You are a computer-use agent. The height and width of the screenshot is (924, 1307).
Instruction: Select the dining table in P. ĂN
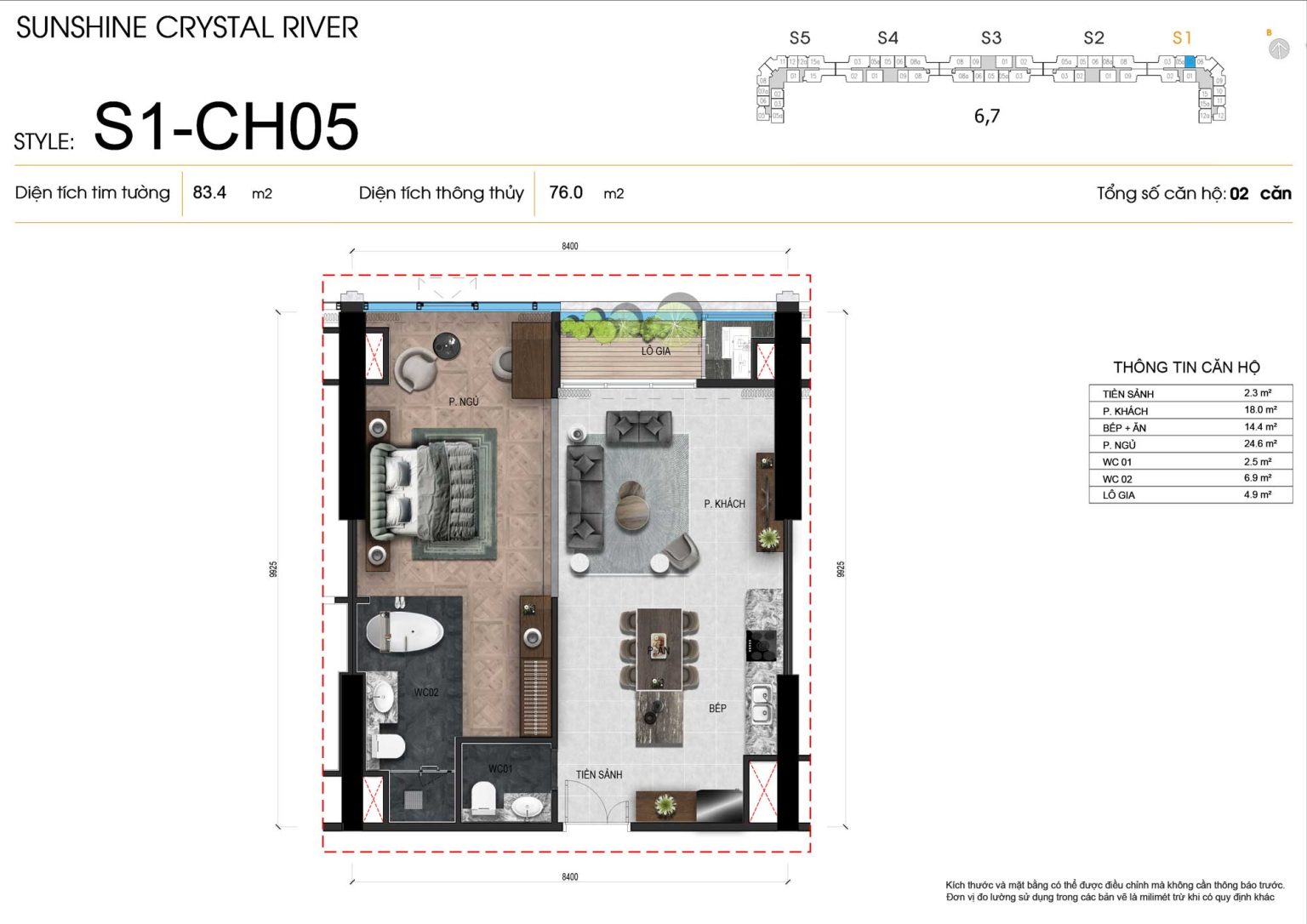pyautogui.click(x=659, y=649)
